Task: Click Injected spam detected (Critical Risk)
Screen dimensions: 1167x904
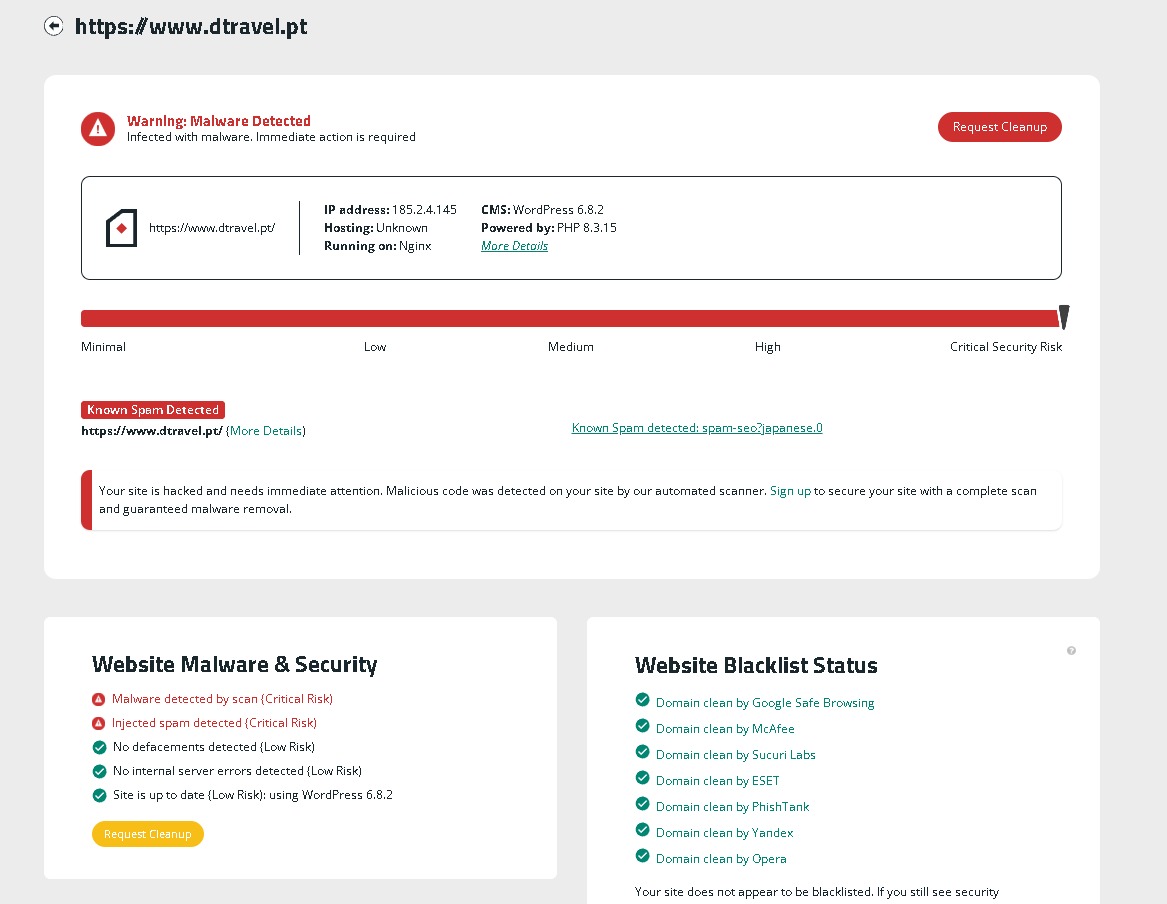Action: tap(214, 723)
